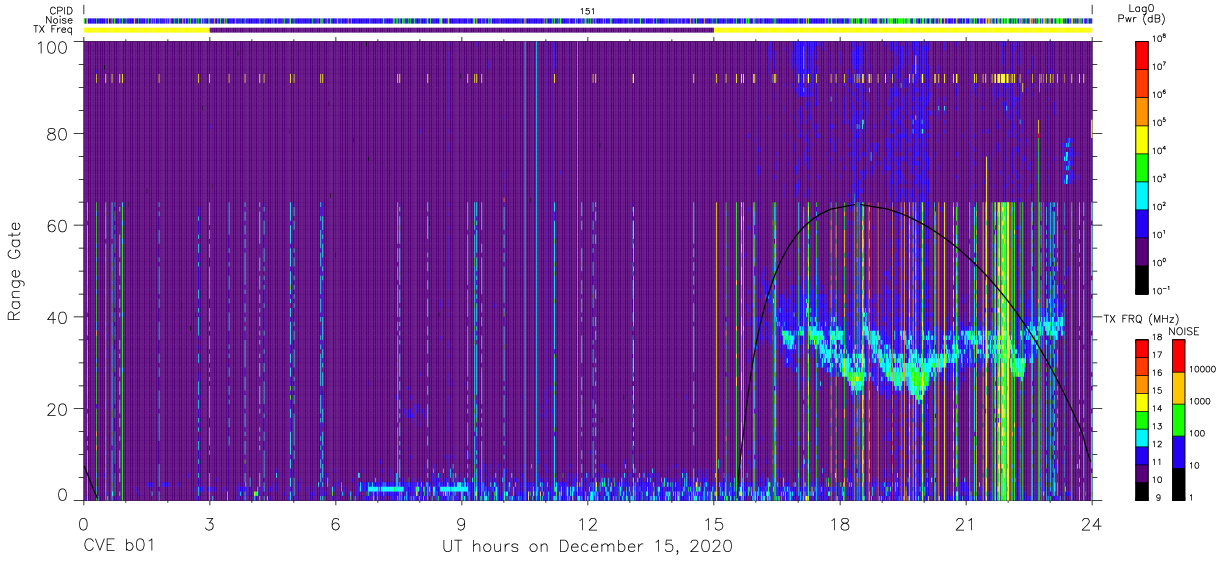Click the bright cyan streak near hour 7
Viewport: 1228px width, 567px height.
(385, 489)
